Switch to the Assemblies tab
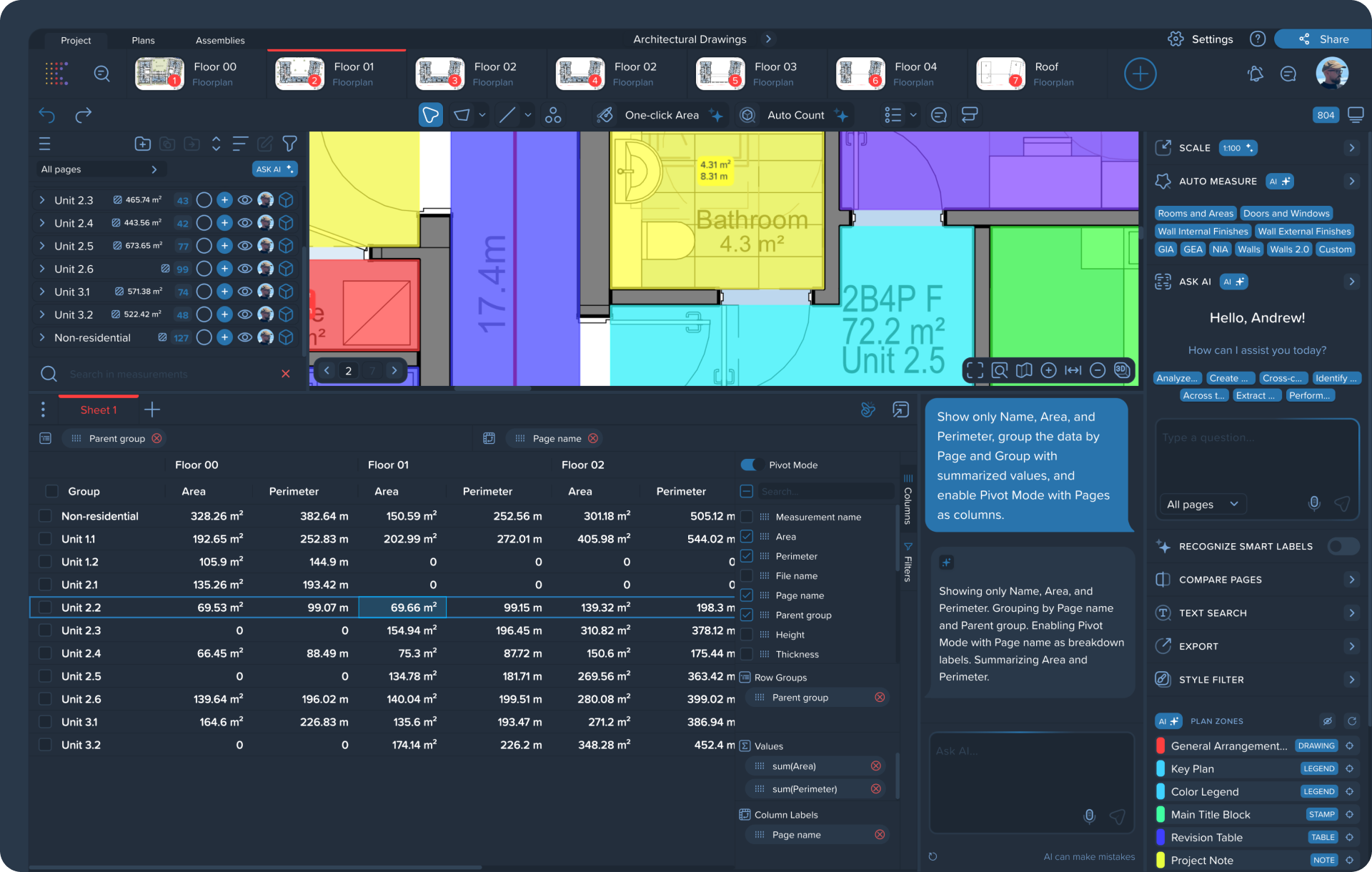 click(x=220, y=40)
